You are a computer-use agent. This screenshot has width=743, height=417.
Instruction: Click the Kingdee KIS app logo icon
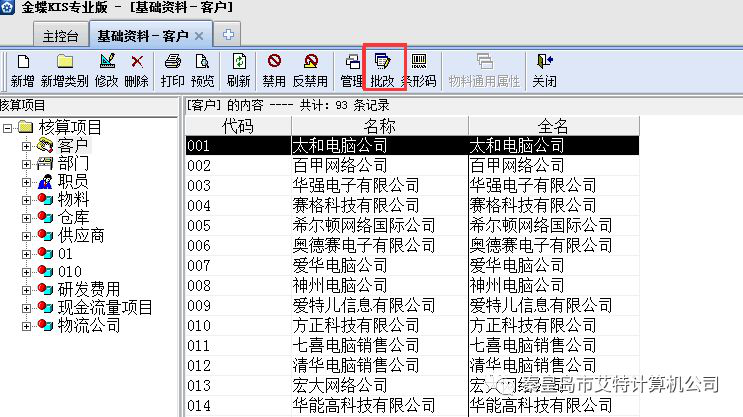(x=7, y=7)
